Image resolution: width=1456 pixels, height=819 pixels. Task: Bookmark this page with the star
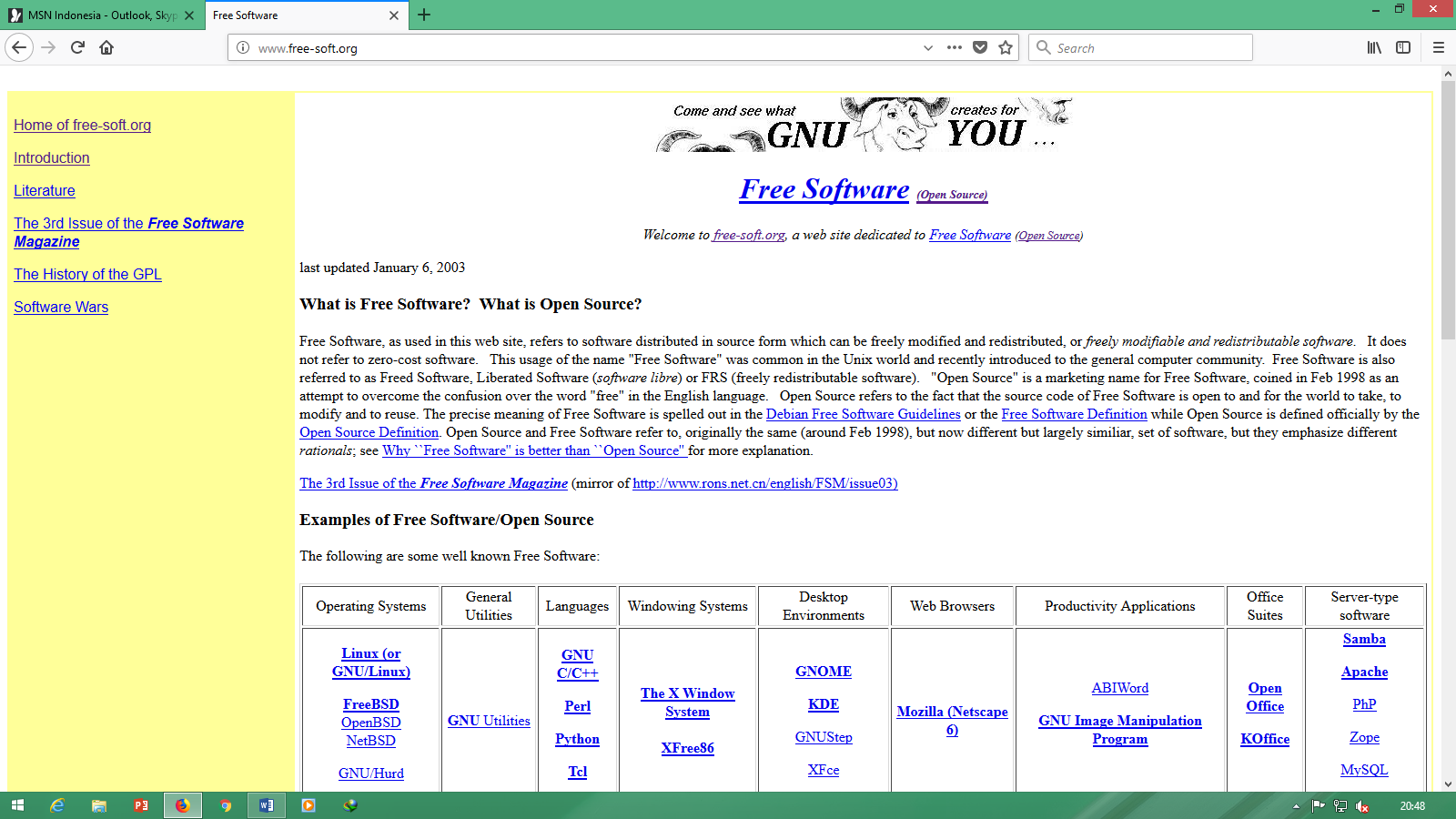pos(1006,47)
